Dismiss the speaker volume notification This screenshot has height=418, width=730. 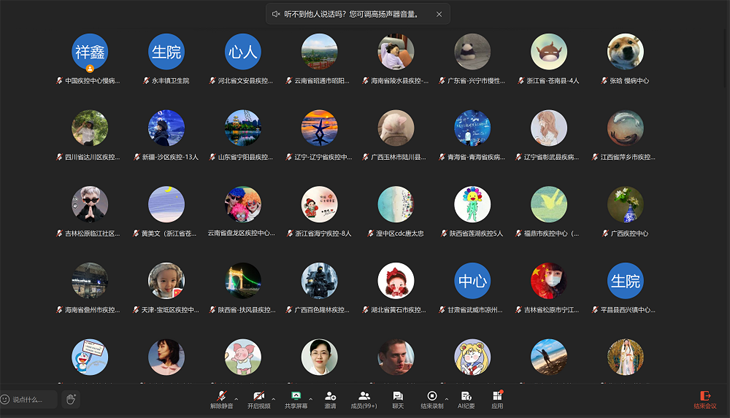click(439, 14)
